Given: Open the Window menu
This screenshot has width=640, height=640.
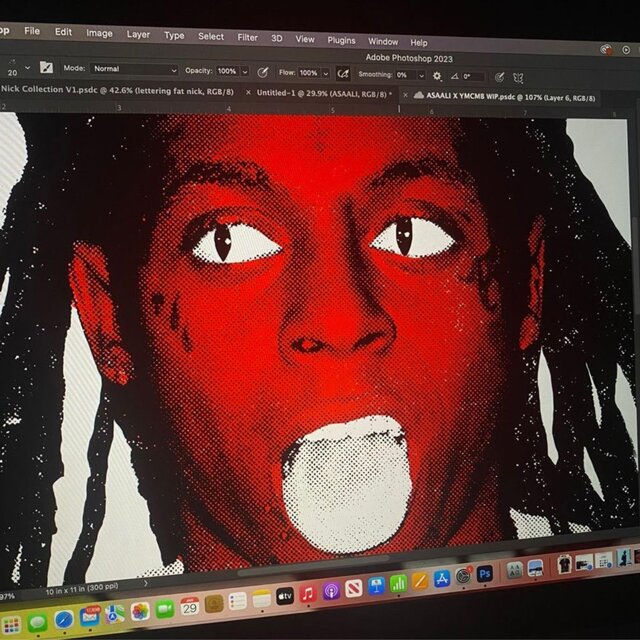Looking at the screenshot, I should click(383, 42).
